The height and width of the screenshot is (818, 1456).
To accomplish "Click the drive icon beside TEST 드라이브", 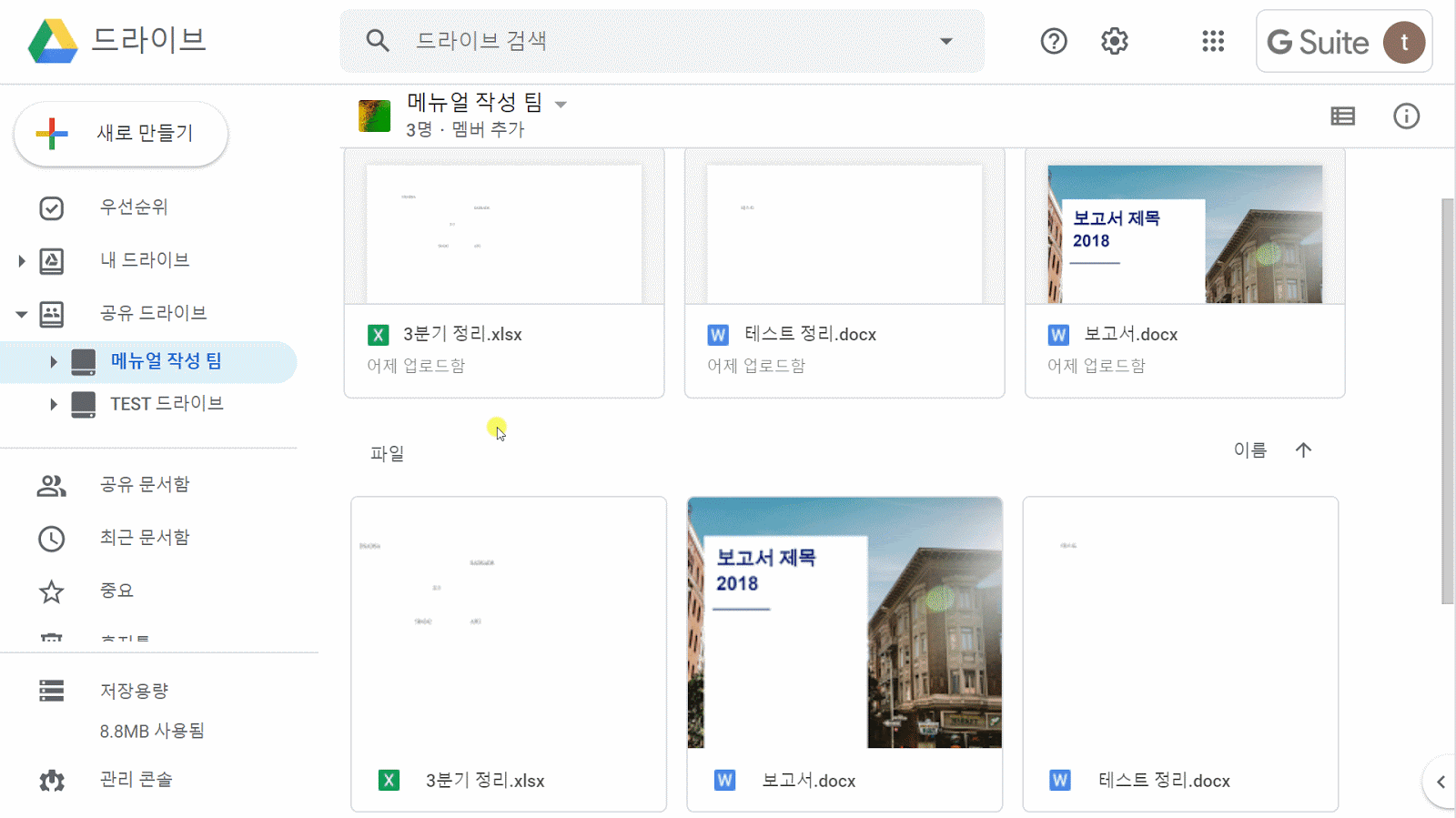I will [84, 404].
